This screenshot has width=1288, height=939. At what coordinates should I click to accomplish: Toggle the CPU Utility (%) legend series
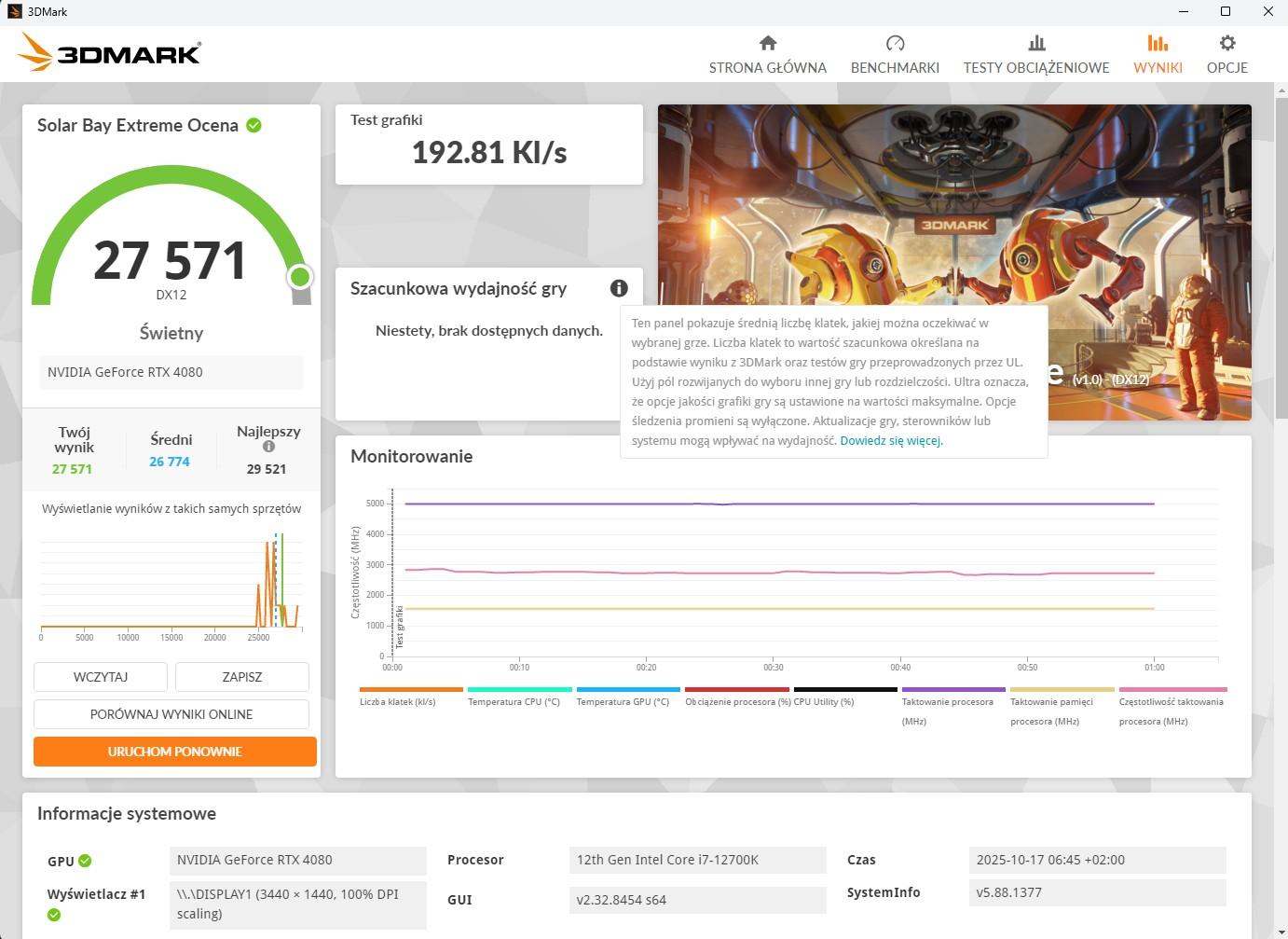pyautogui.click(x=845, y=697)
